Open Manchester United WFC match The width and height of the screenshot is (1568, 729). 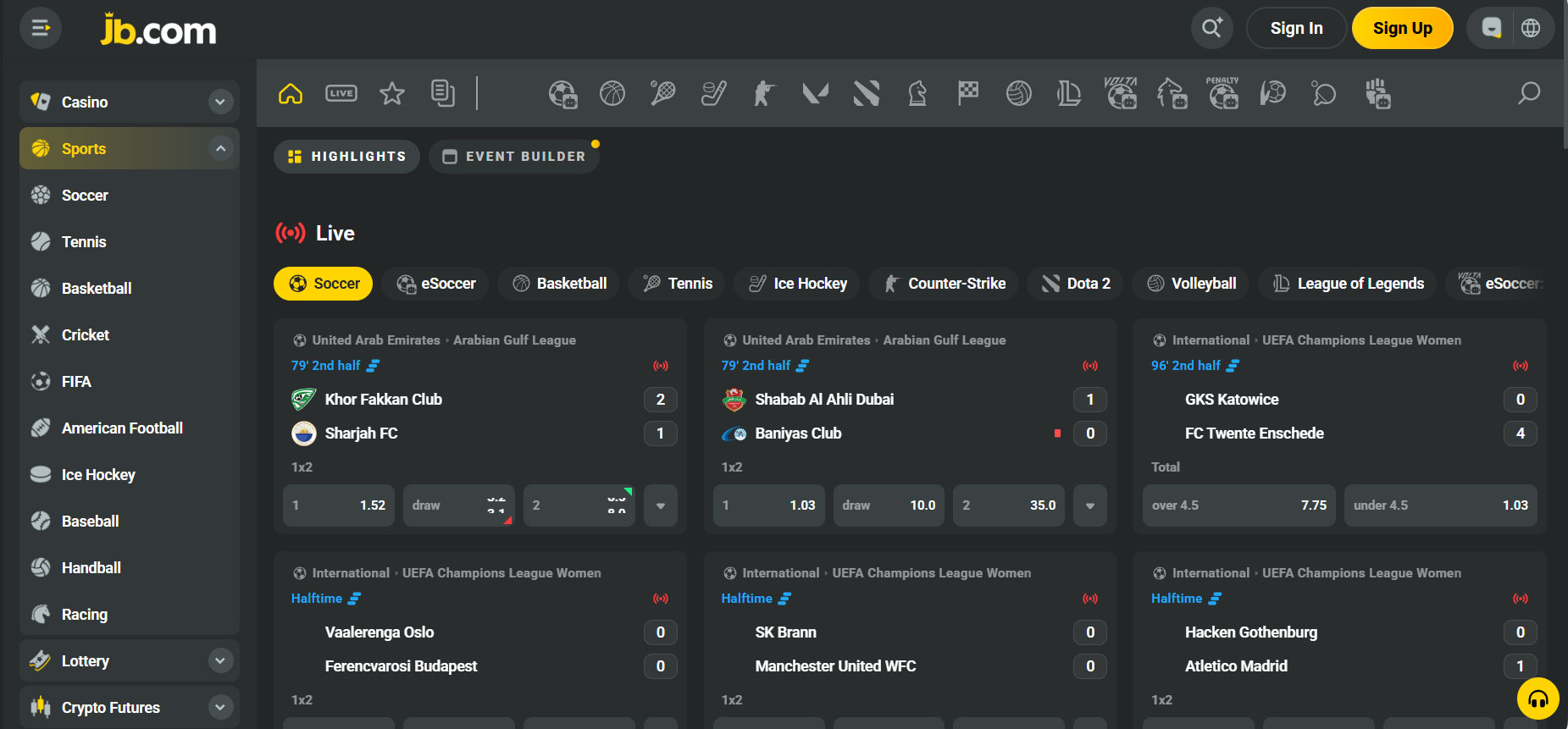click(835, 666)
